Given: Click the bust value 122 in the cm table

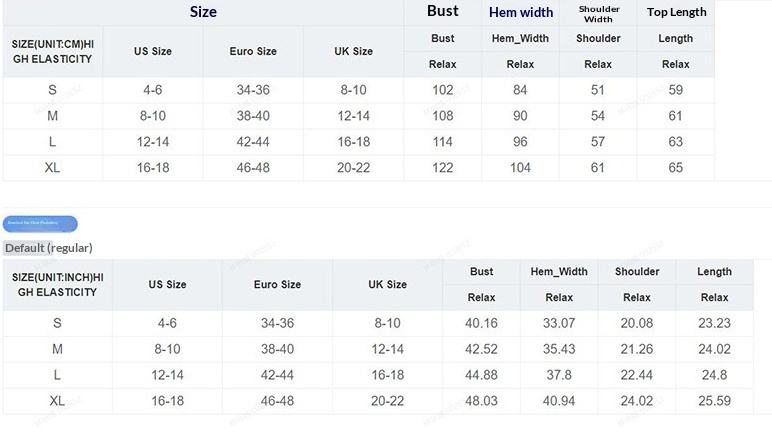Looking at the screenshot, I should pyautogui.click(x=443, y=168).
